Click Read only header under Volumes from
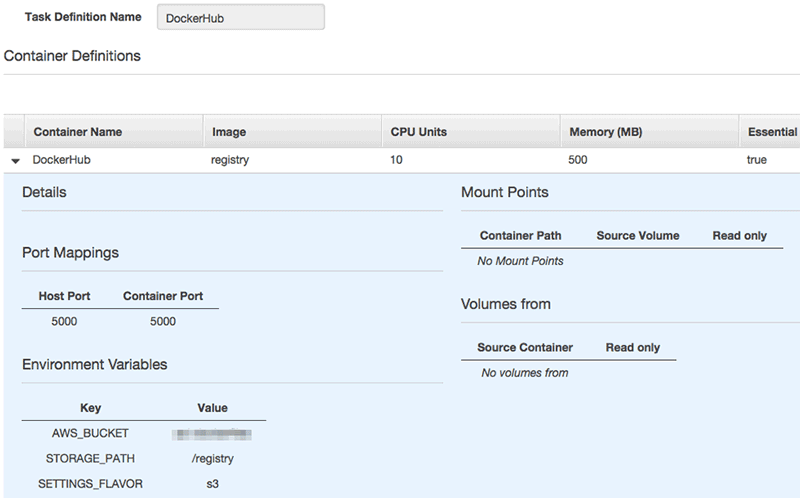This screenshot has width=800, height=498. (x=633, y=347)
